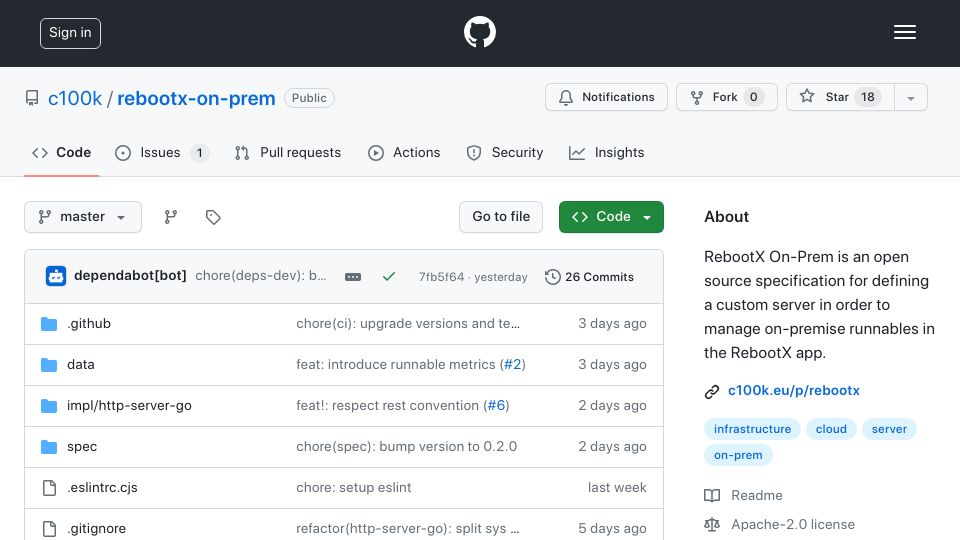Open the data folder

[81, 364]
